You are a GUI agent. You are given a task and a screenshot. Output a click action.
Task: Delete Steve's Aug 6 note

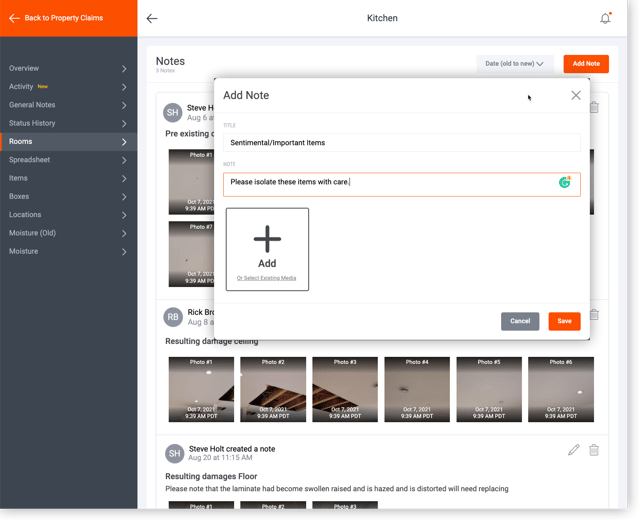pyautogui.click(x=595, y=107)
